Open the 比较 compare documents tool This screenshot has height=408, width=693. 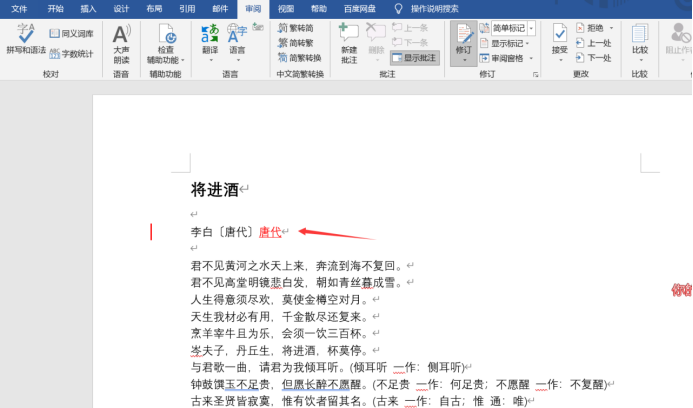640,42
